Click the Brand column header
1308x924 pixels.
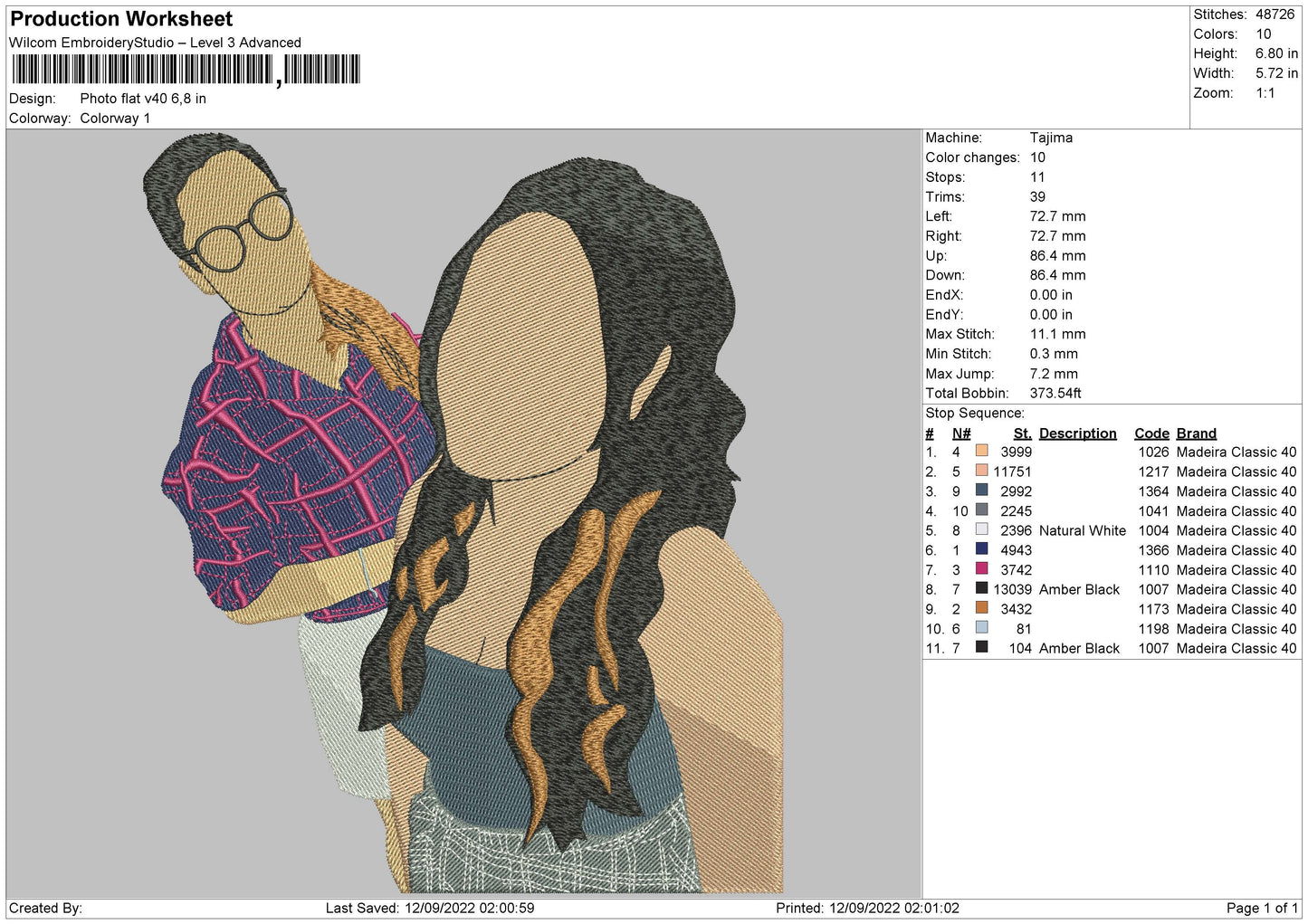click(x=1196, y=433)
